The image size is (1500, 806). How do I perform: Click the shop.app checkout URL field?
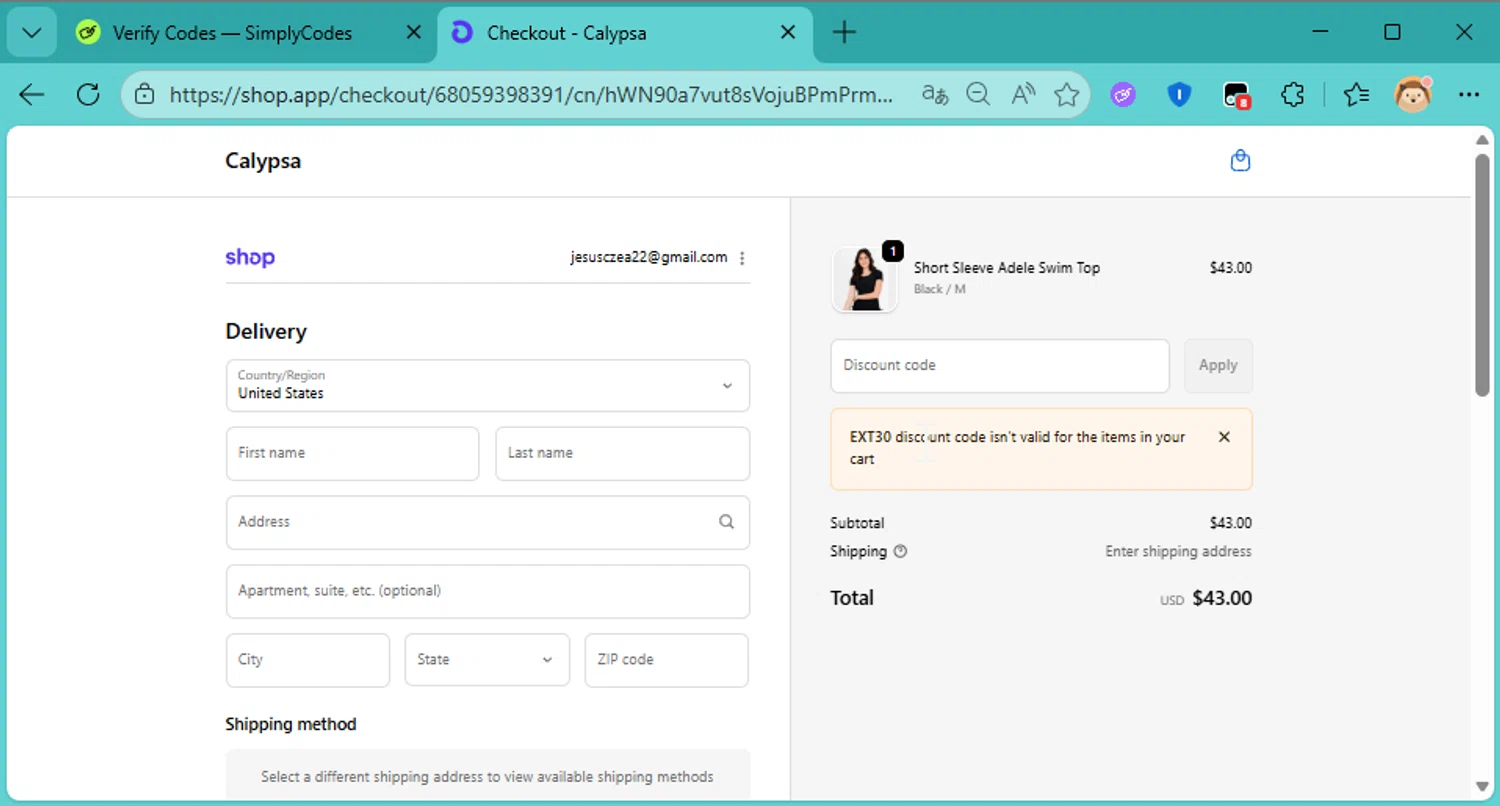click(x=531, y=95)
